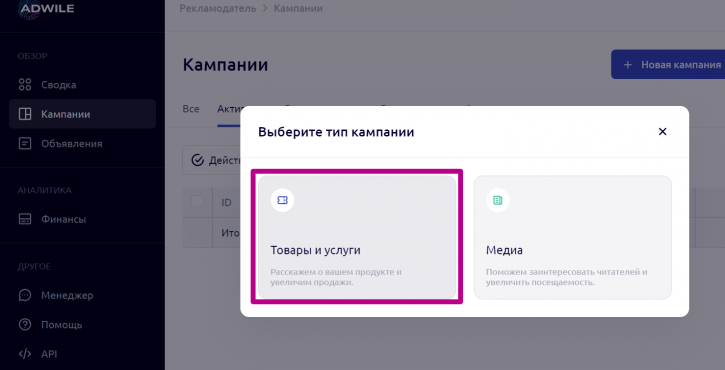Switch to the partly hidden Актив tab
The width and height of the screenshot is (725, 370).
(x=229, y=109)
